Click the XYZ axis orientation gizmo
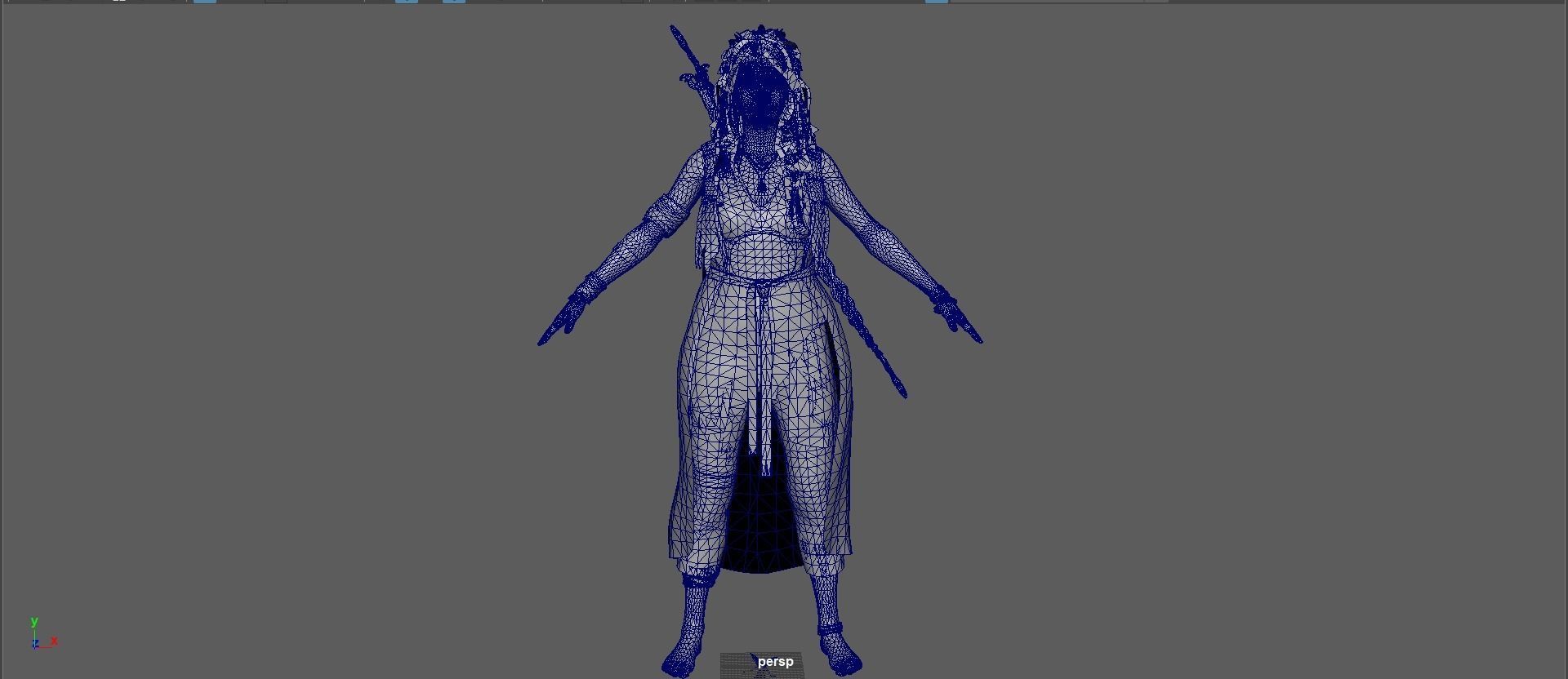The image size is (1568, 679). click(43, 633)
